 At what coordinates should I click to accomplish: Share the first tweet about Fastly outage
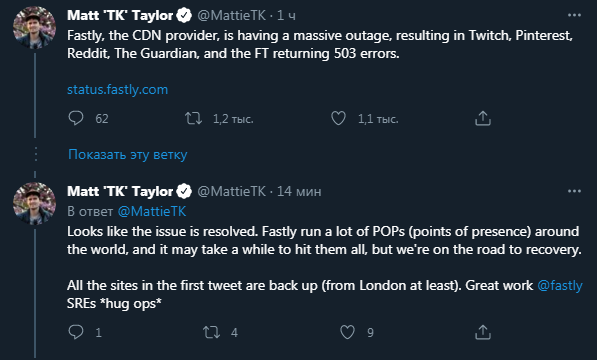[483, 118]
